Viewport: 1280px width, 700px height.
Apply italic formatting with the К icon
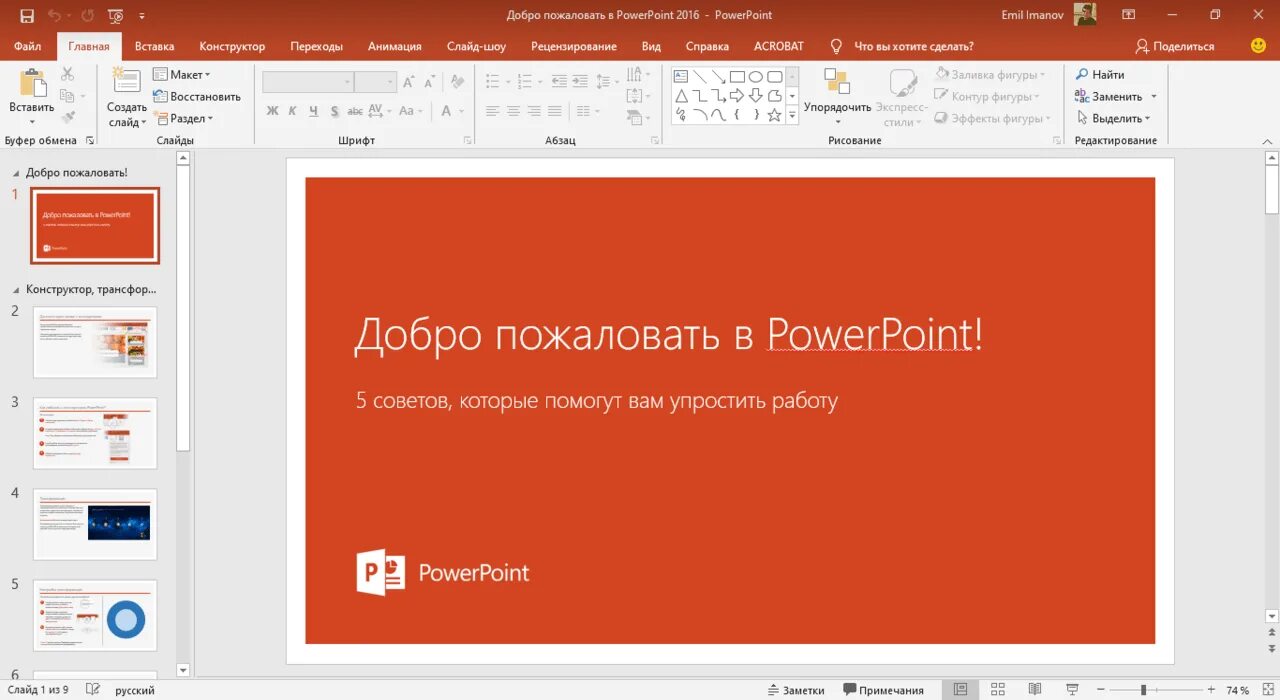[291, 111]
